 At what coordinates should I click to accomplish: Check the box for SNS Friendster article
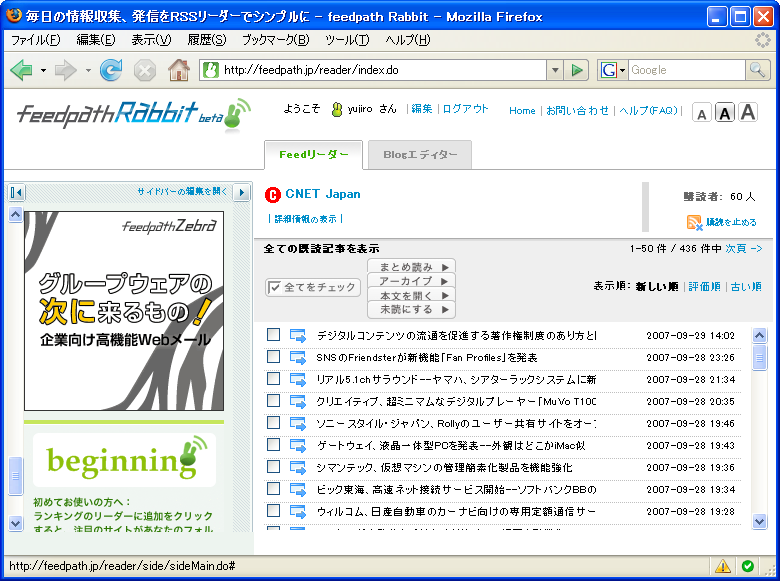[x=273, y=356]
